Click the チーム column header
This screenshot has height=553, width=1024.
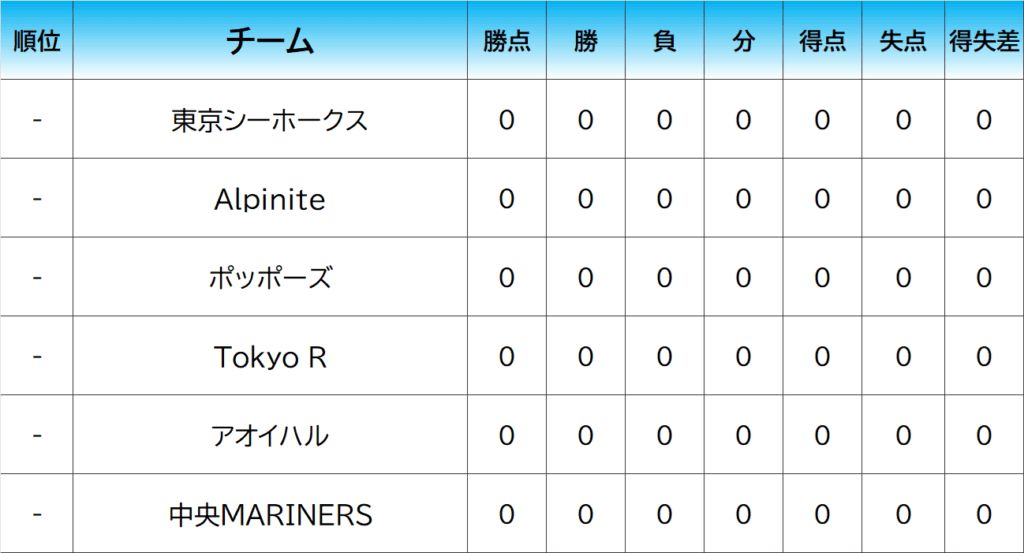pyautogui.click(x=270, y=41)
